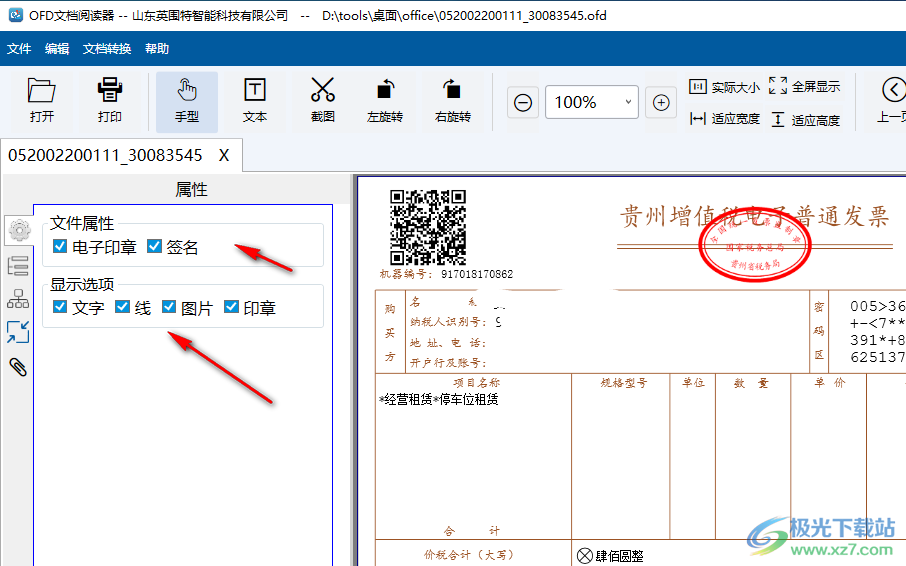
Task: Open the 帮助 menu
Action: pyautogui.click(x=157, y=49)
